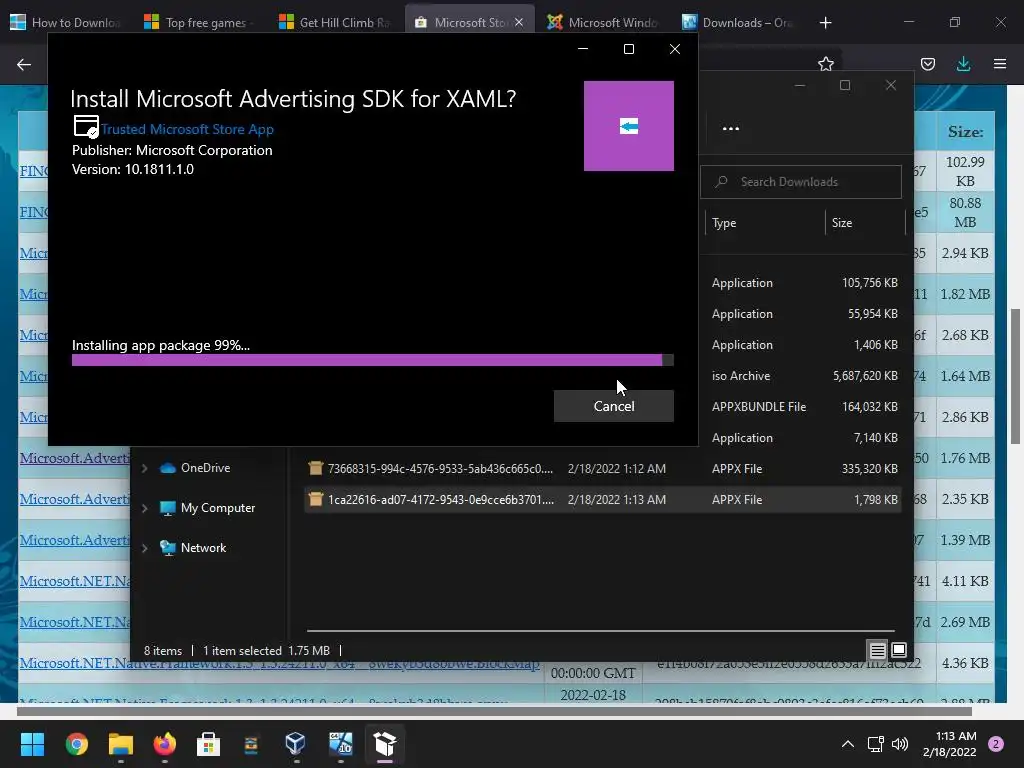Select My Computer in navigation pane
Screen dimensions: 1024x768
pos(217,508)
